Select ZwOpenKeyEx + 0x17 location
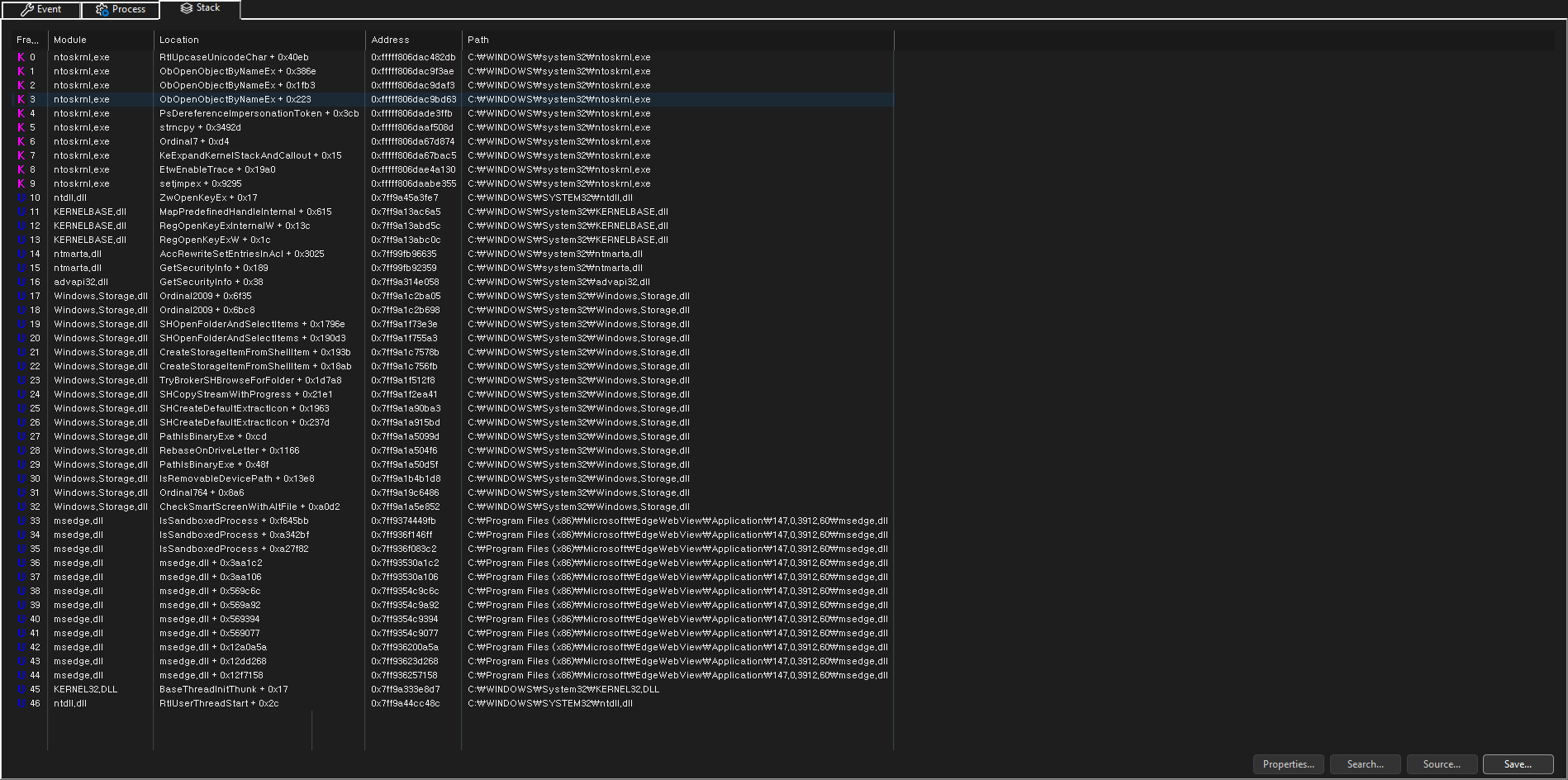This screenshot has width=1568, height=780. point(208,197)
